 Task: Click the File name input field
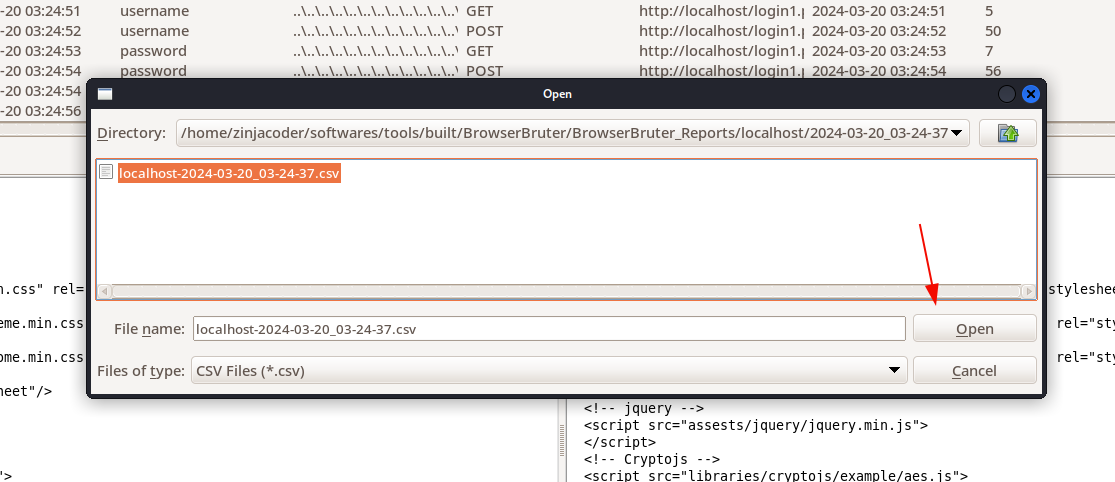549,328
